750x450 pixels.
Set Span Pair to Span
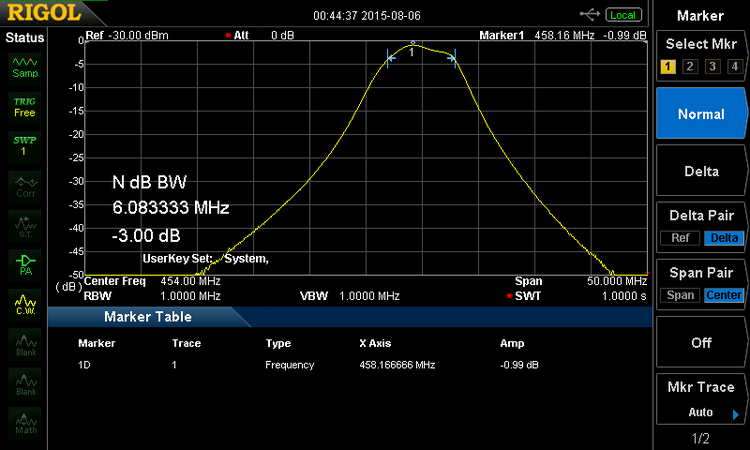click(680, 295)
